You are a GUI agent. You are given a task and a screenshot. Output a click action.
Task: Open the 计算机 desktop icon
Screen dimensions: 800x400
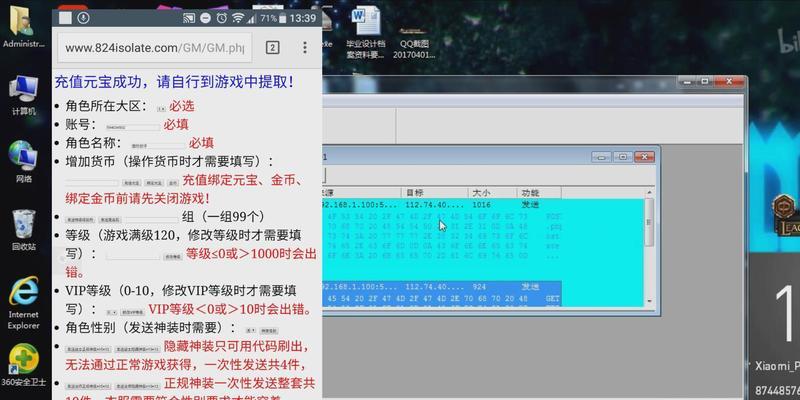click(23, 95)
